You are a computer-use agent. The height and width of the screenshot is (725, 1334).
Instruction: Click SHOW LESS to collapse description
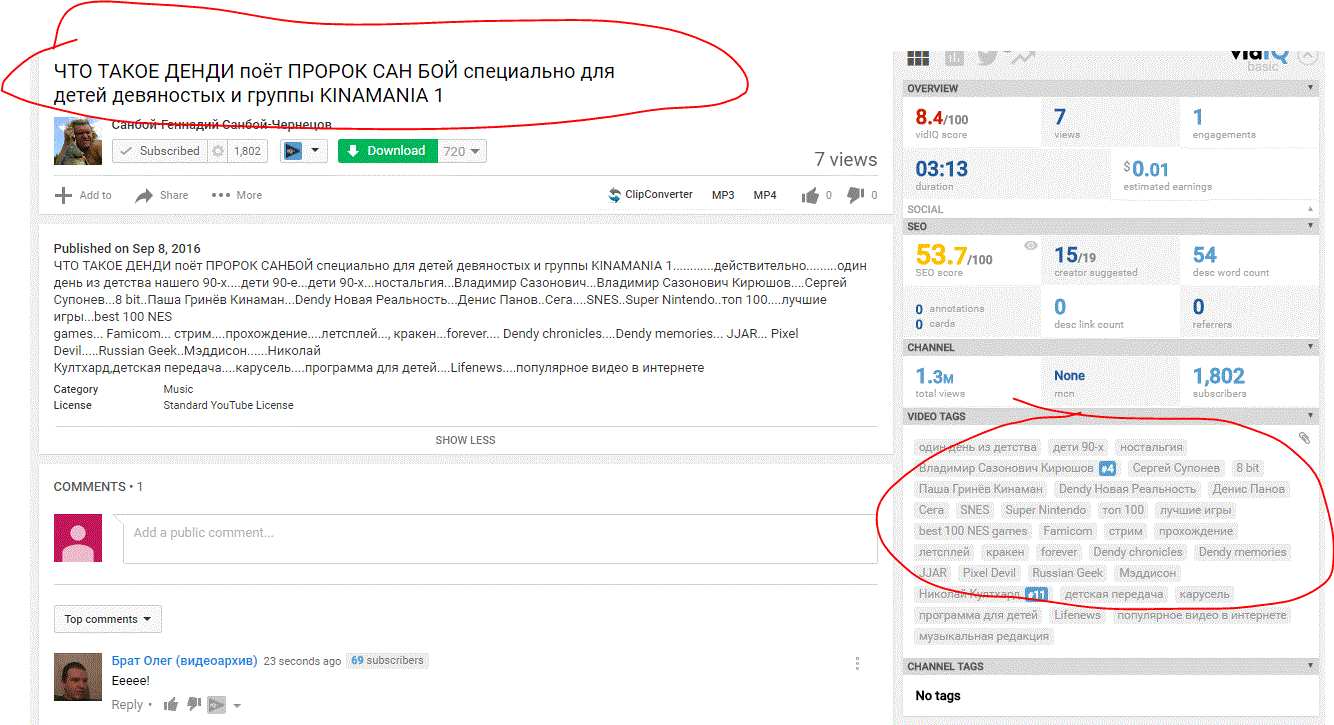click(465, 440)
